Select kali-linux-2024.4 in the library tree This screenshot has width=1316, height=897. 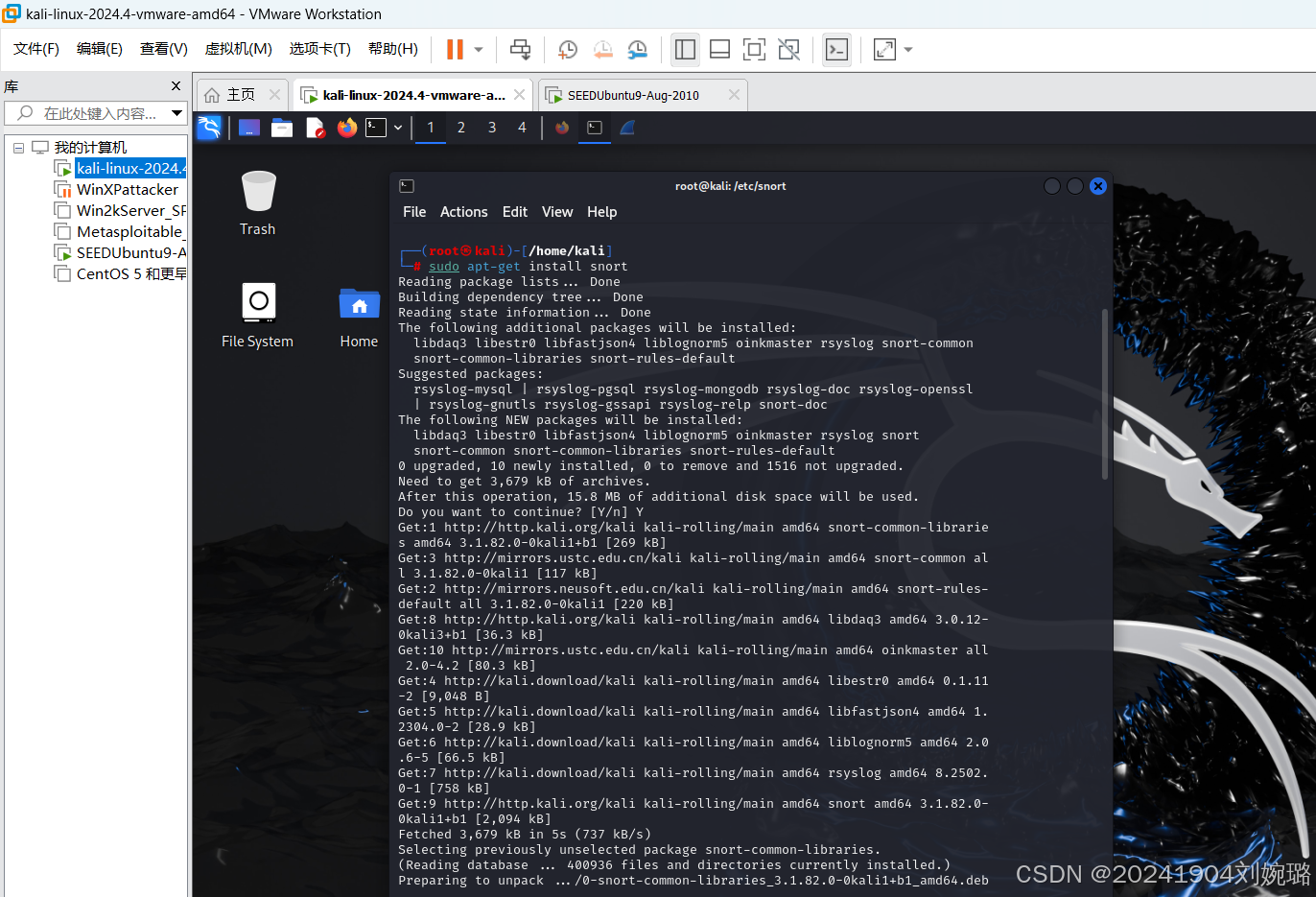coord(120,169)
